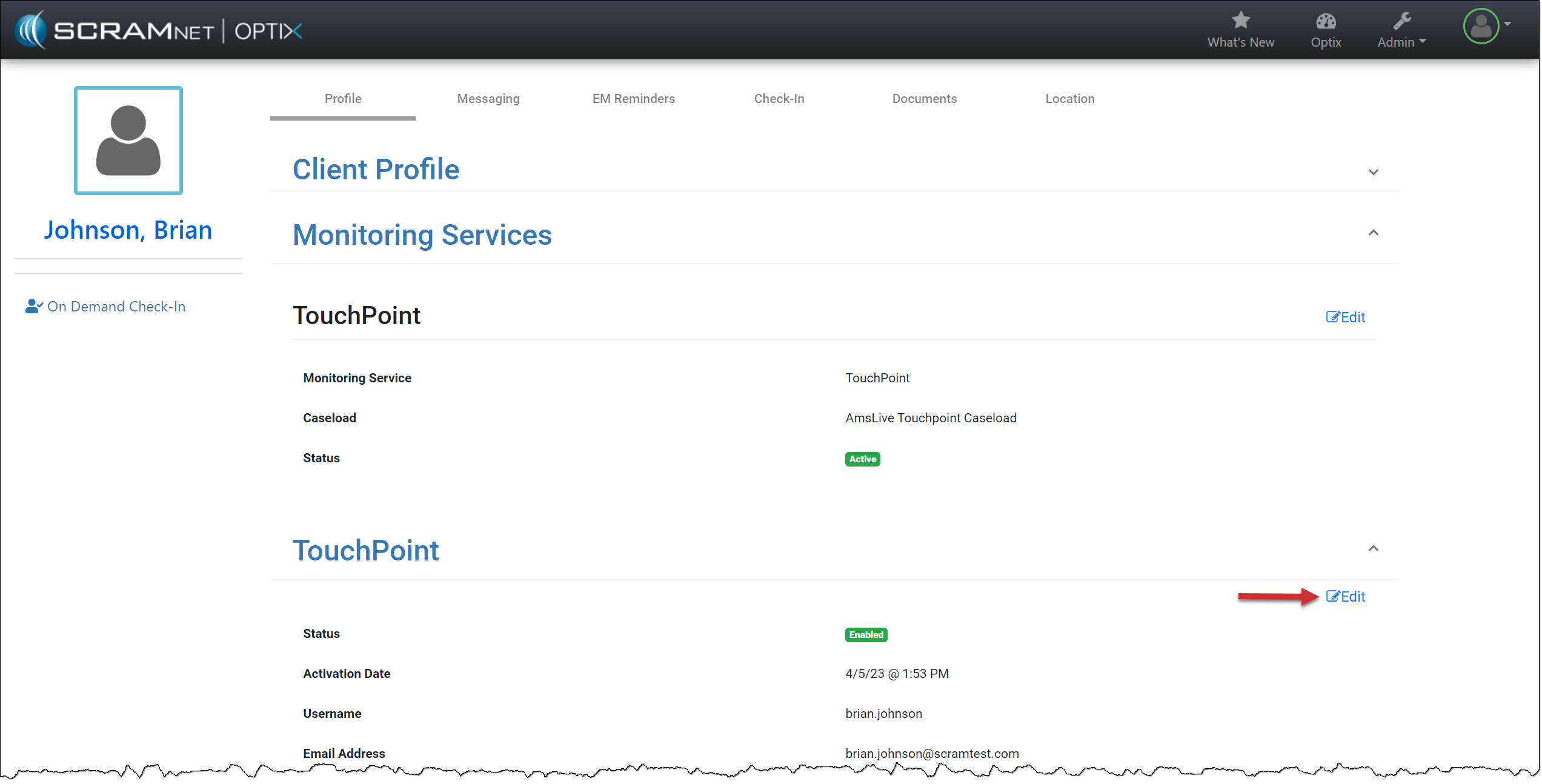This screenshot has width=1542, height=784.
Task: Click Edit icon in Monitoring Services TouchPoint
Action: [x=1332, y=317]
